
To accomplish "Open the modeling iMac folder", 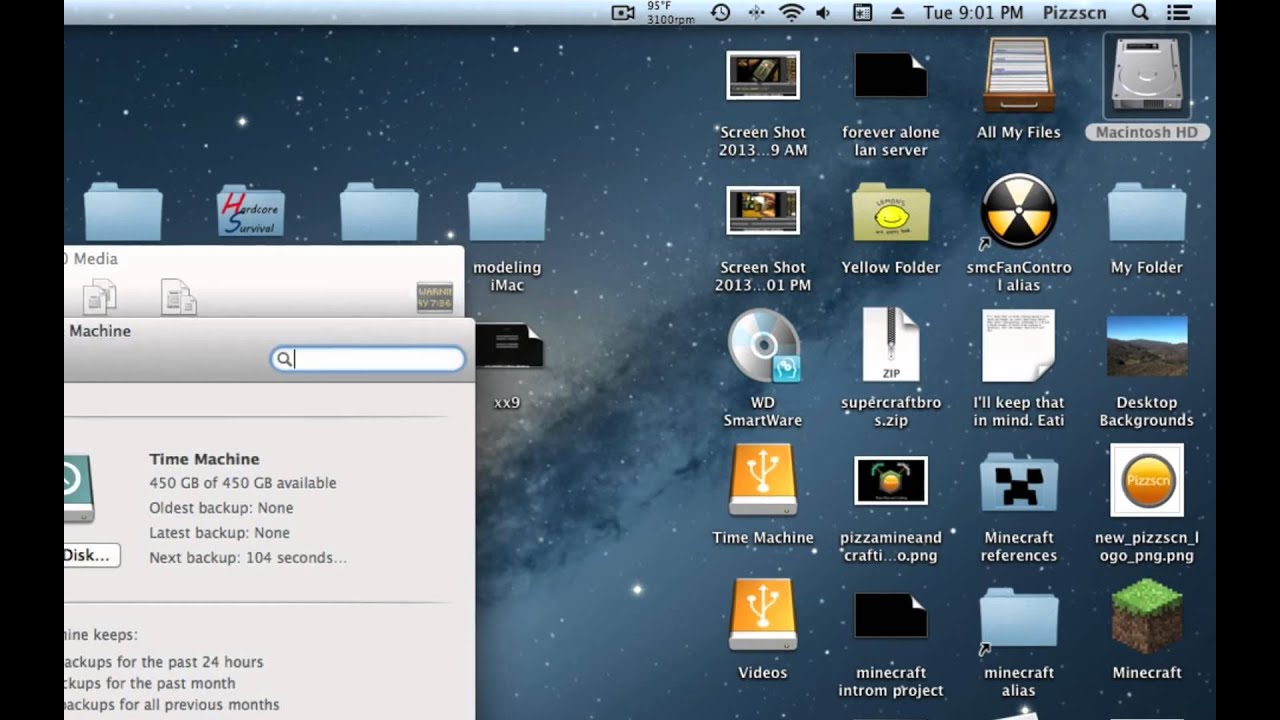I will tap(506, 212).
